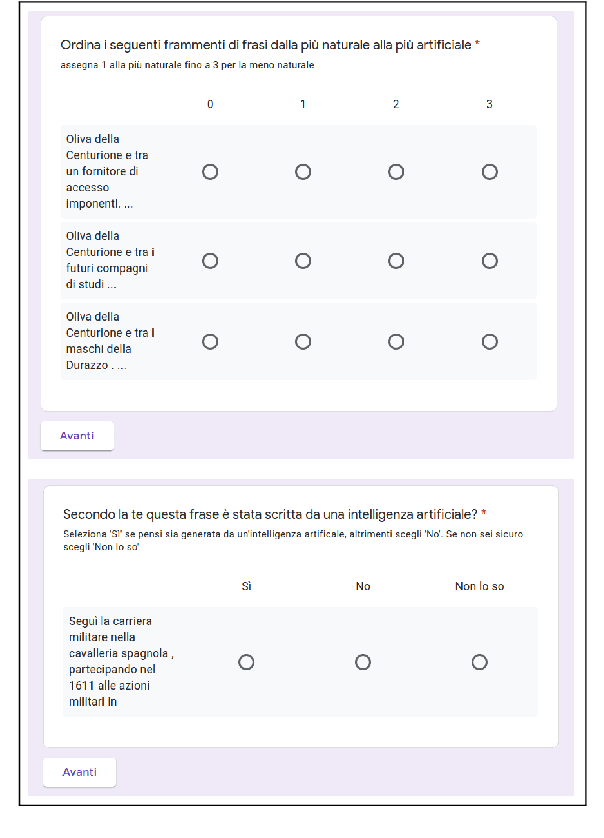
Task: Select rating 2 for the 'fornitore di accesso' sentence
Action: [396, 171]
